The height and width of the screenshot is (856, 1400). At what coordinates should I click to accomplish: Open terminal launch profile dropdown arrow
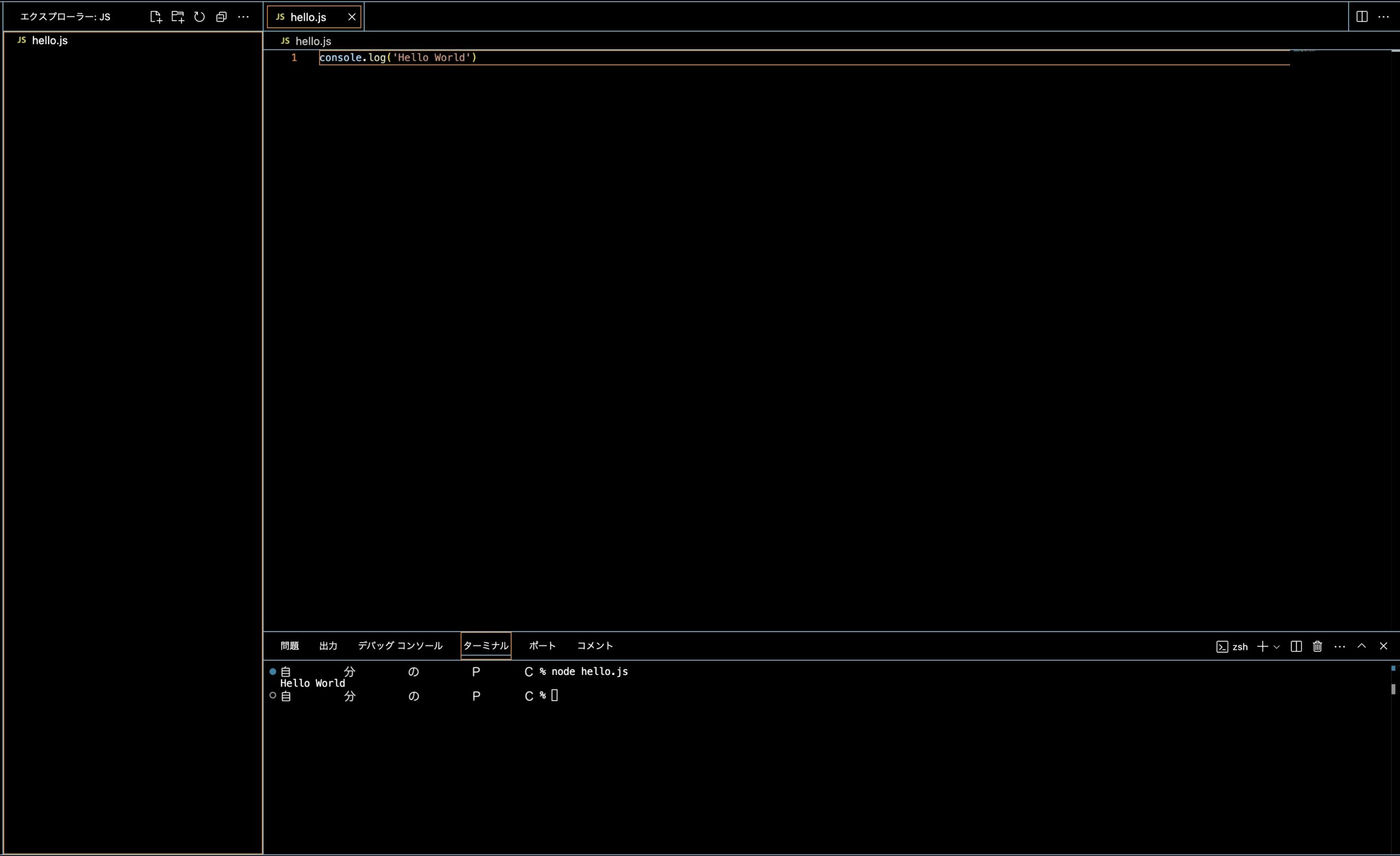click(1277, 647)
